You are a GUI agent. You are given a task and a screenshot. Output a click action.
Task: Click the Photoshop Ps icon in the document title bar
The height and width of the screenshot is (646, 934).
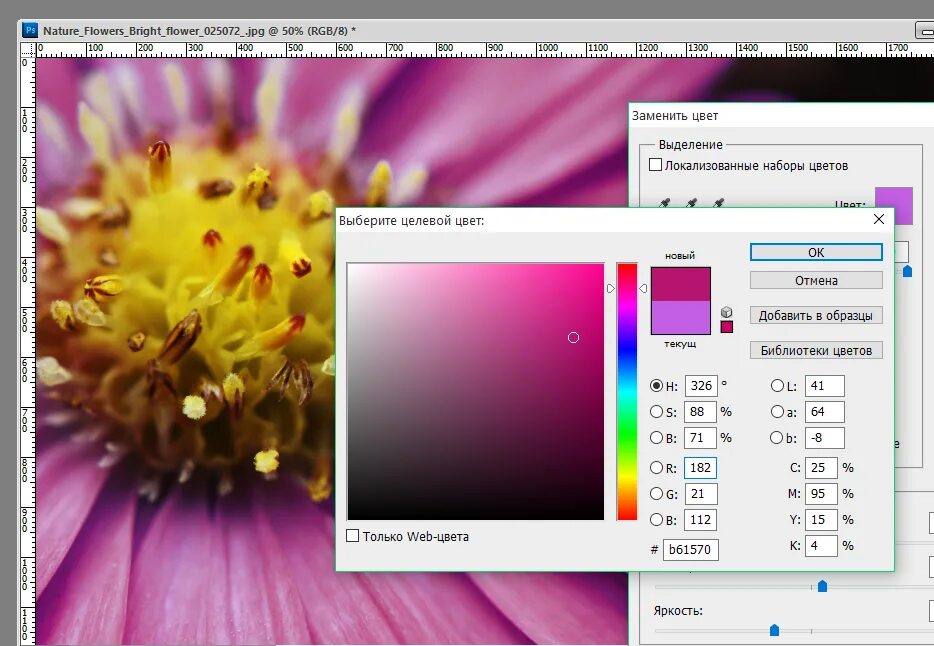click(30, 30)
